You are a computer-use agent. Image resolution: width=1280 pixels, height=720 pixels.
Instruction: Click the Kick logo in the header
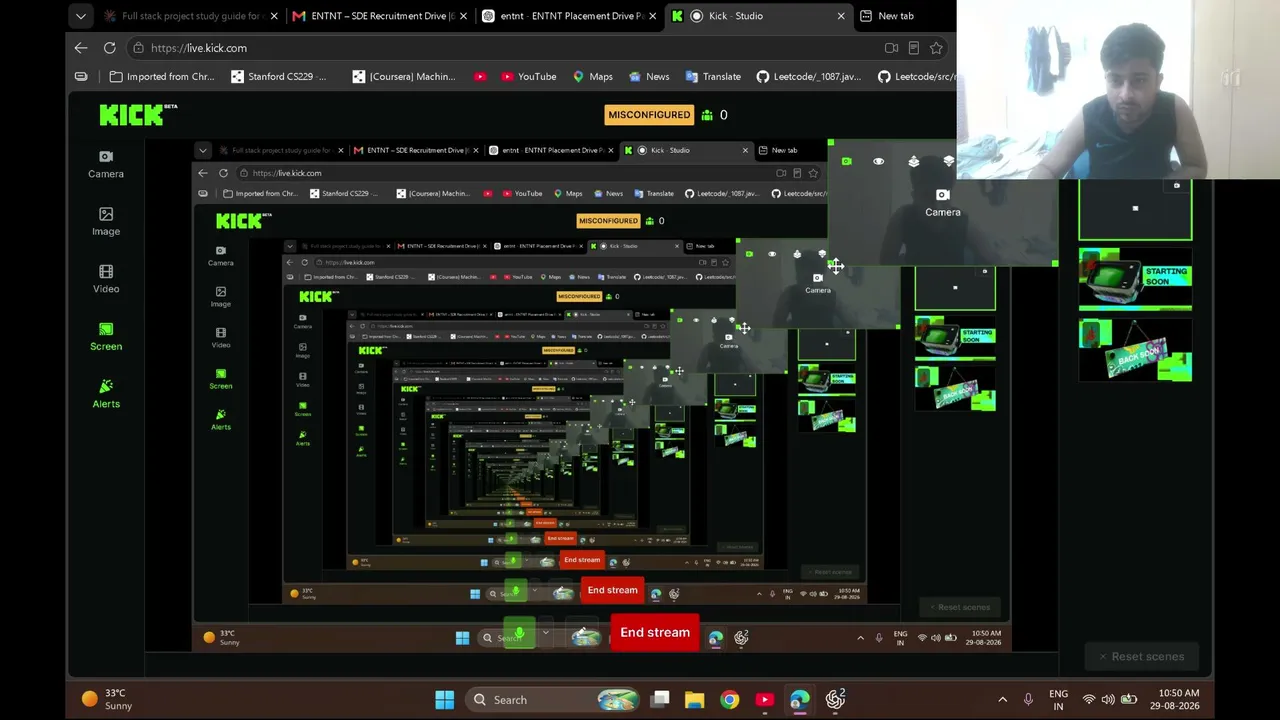click(x=138, y=115)
